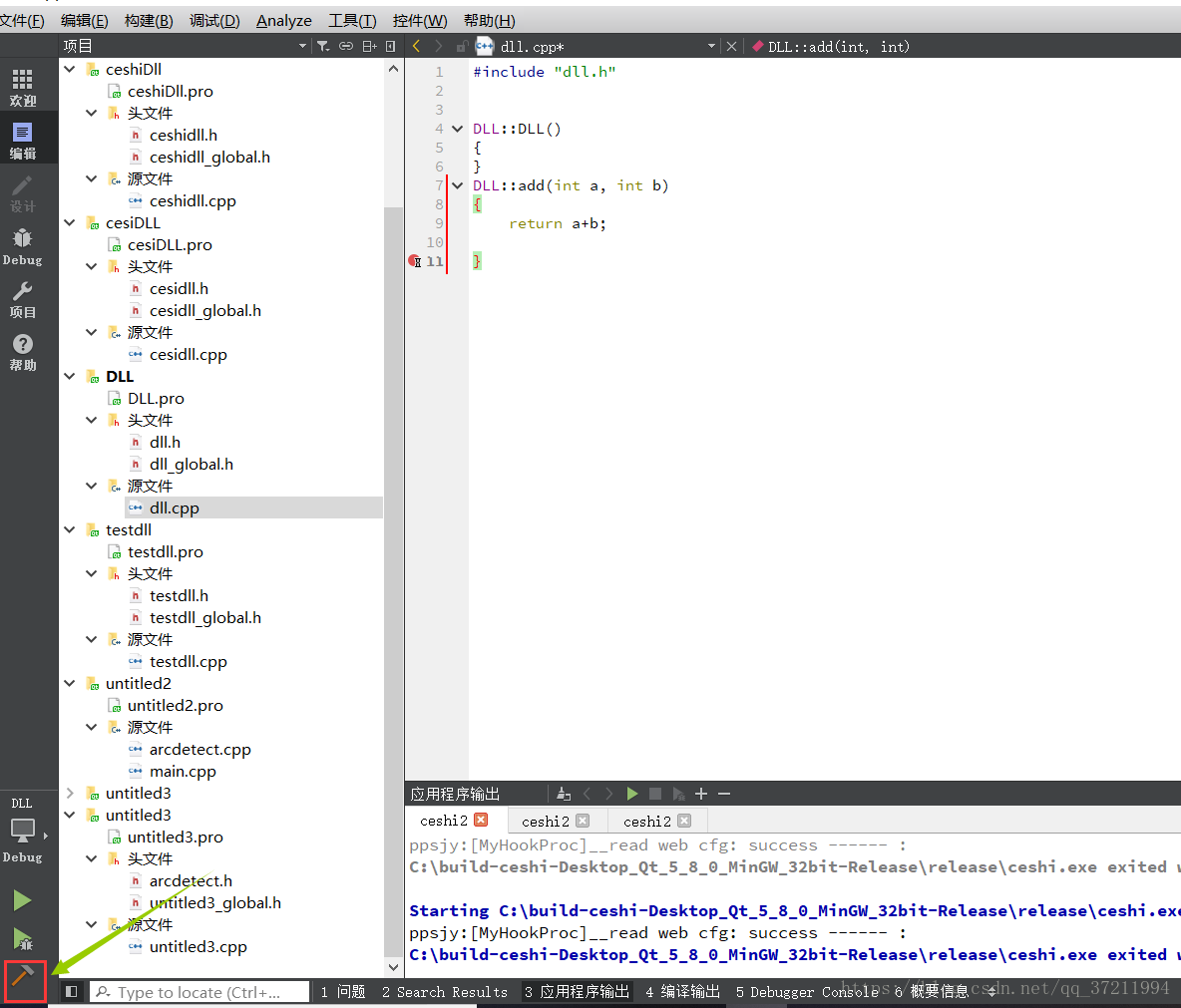The width and height of the screenshot is (1181, 1008).
Task: Click the back navigation arrow in editor toolbar
Action: [415, 46]
